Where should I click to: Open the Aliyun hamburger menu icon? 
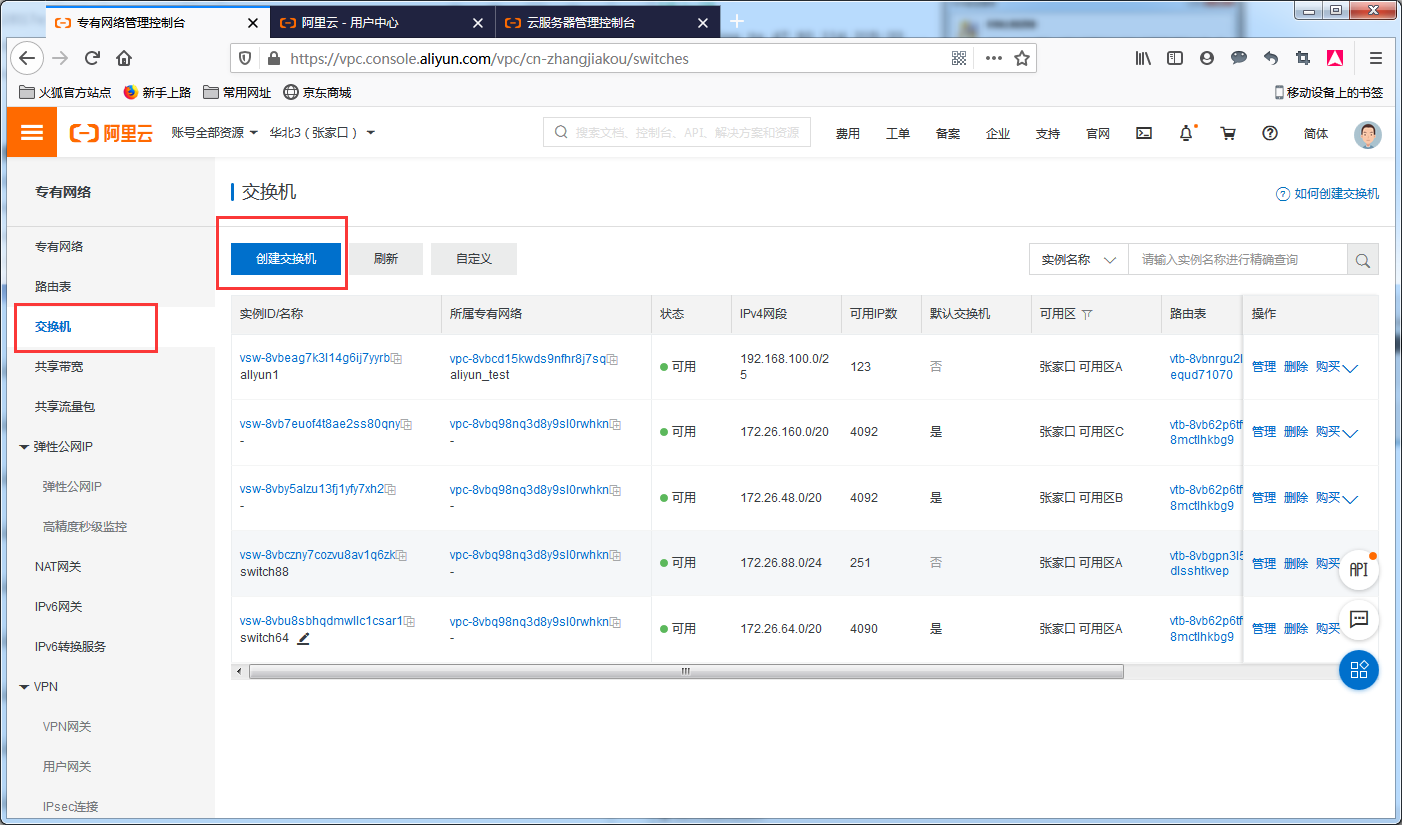[x=32, y=133]
